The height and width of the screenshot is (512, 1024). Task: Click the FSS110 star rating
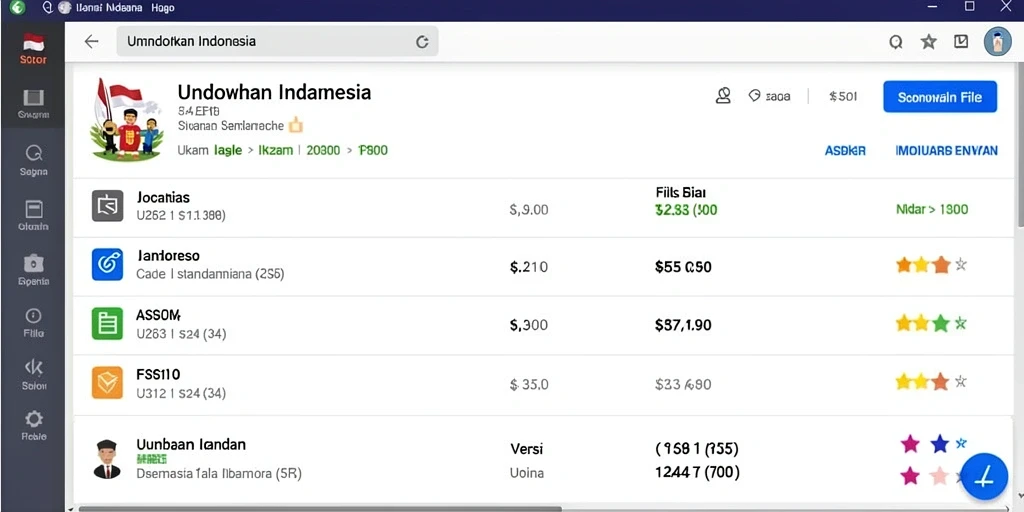931,381
